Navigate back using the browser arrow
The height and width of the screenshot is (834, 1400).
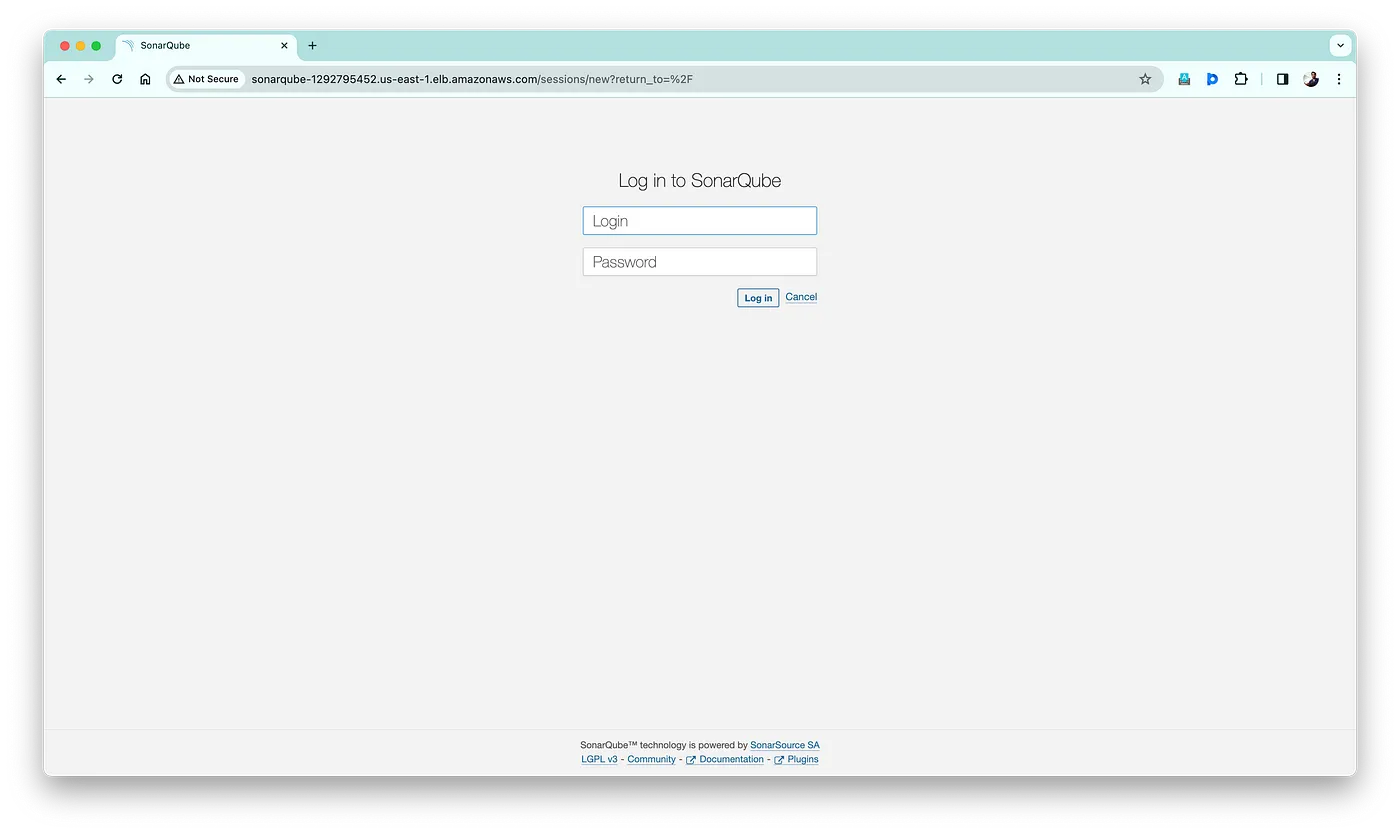click(x=61, y=78)
